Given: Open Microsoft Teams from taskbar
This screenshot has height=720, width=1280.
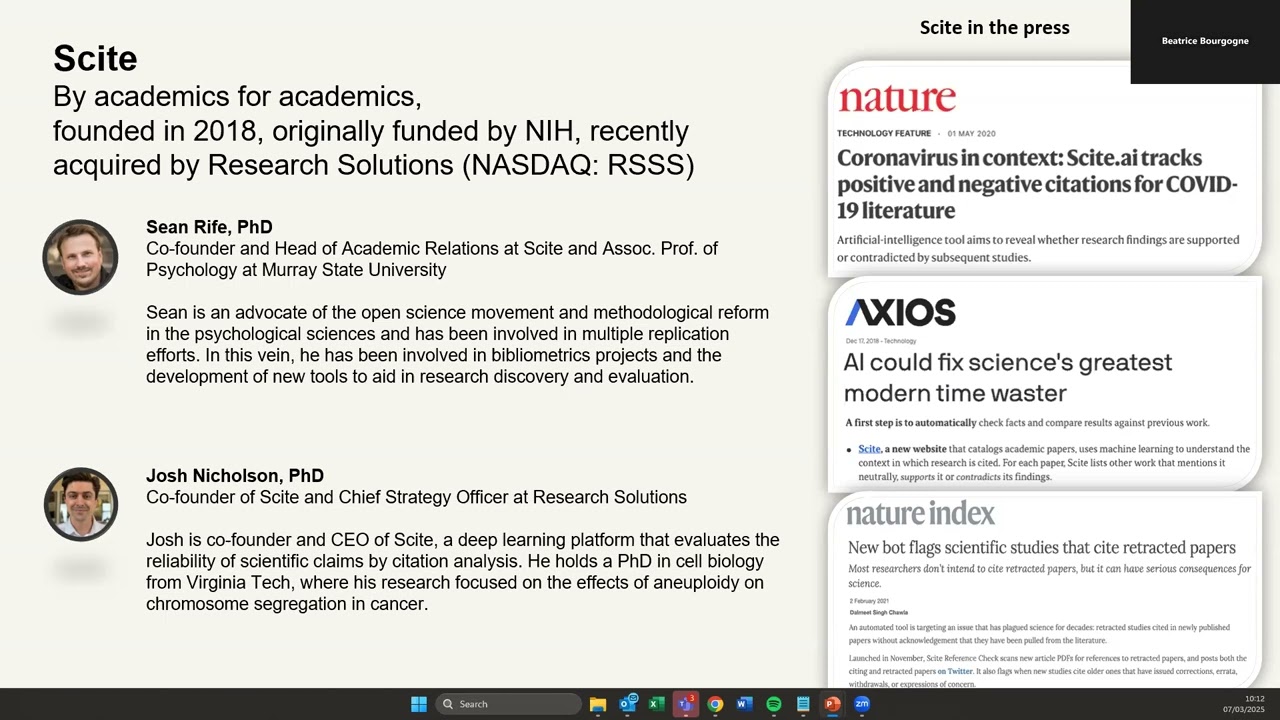Looking at the screenshot, I should click(686, 704).
